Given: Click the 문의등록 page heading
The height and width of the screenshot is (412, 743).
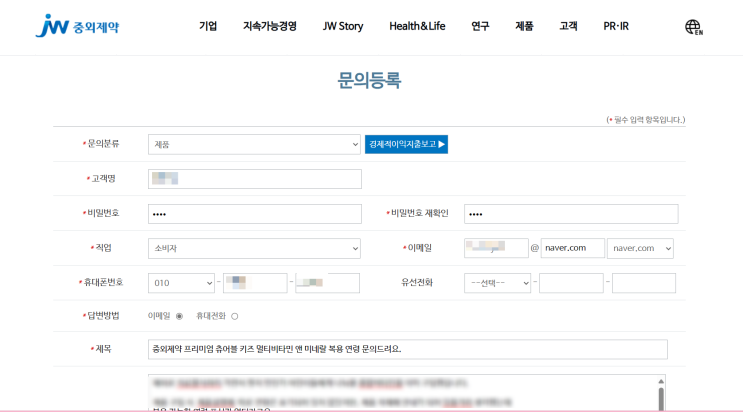Looking at the screenshot, I should [369, 80].
